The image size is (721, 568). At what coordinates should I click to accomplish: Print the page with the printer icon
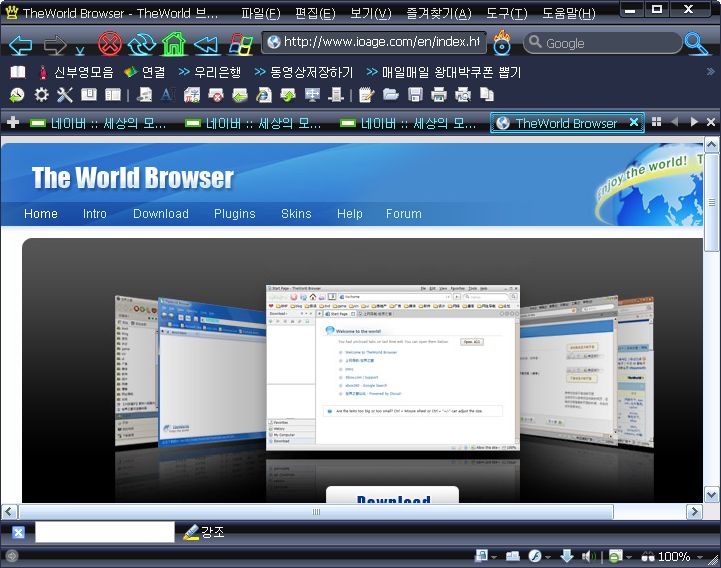click(x=439, y=95)
